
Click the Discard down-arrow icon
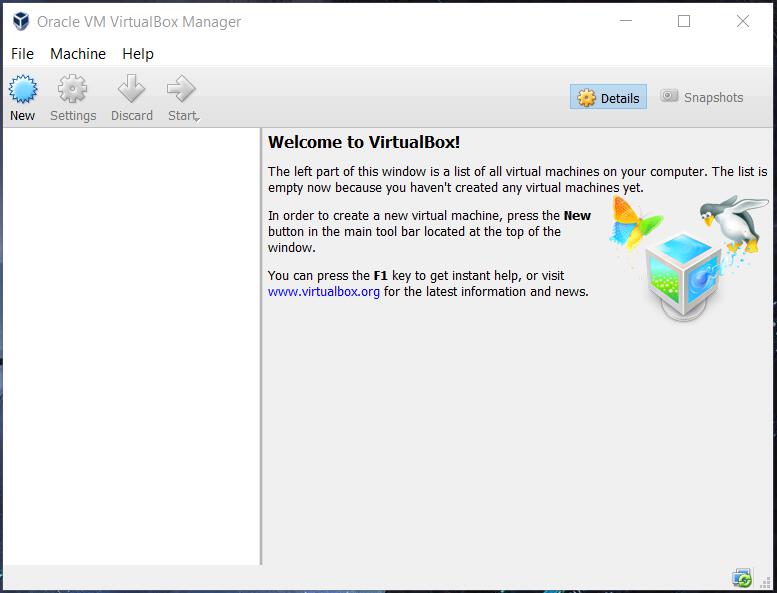coord(131,89)
